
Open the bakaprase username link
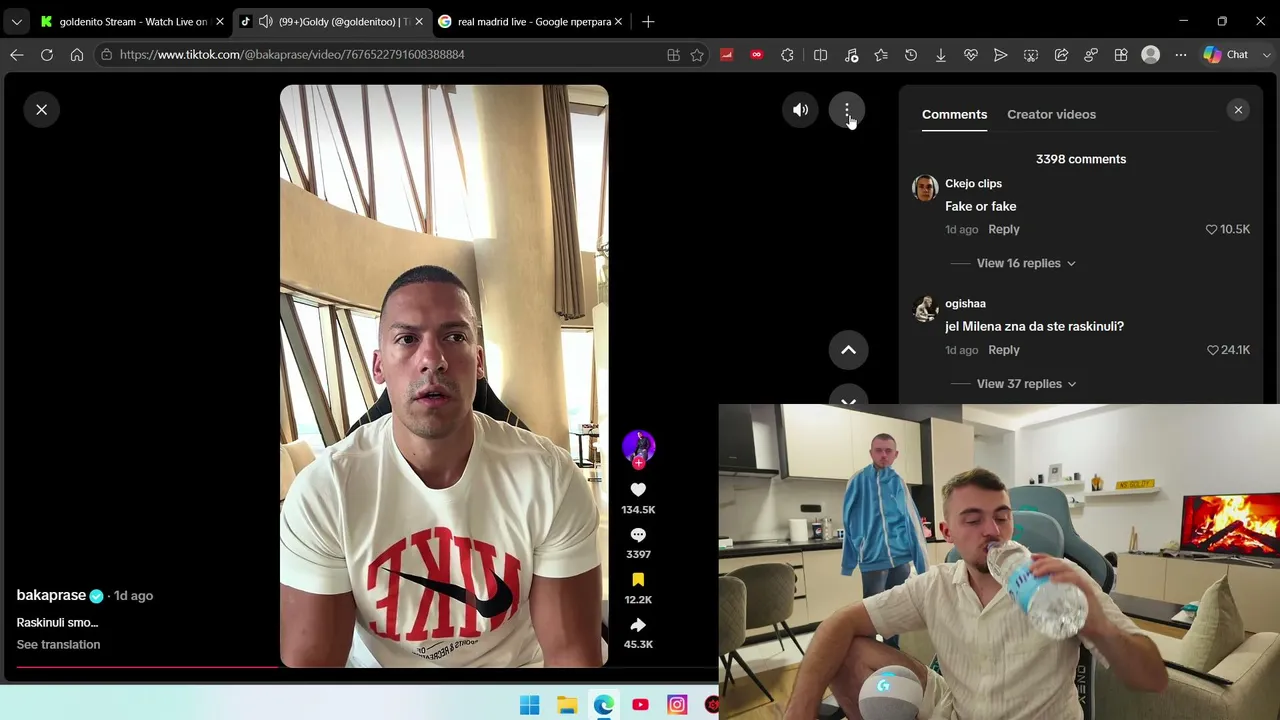click(51, 595)
